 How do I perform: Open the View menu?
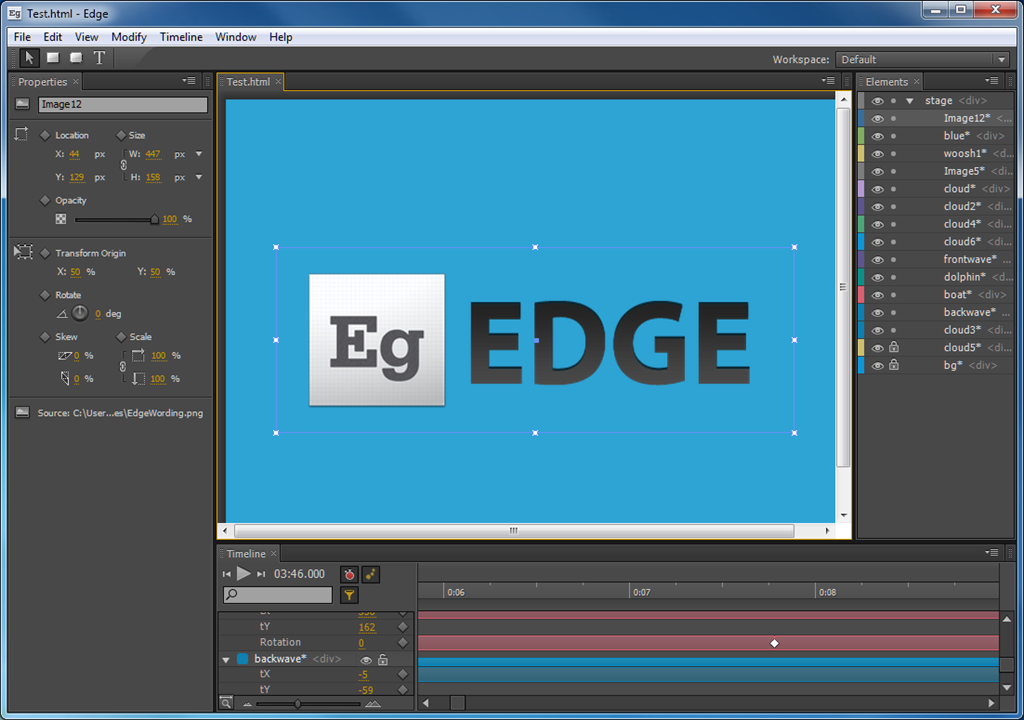click(x=86, y=37)
